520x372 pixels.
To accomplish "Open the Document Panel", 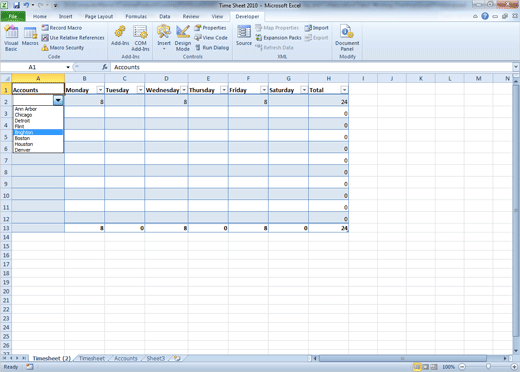I will 347,38.
